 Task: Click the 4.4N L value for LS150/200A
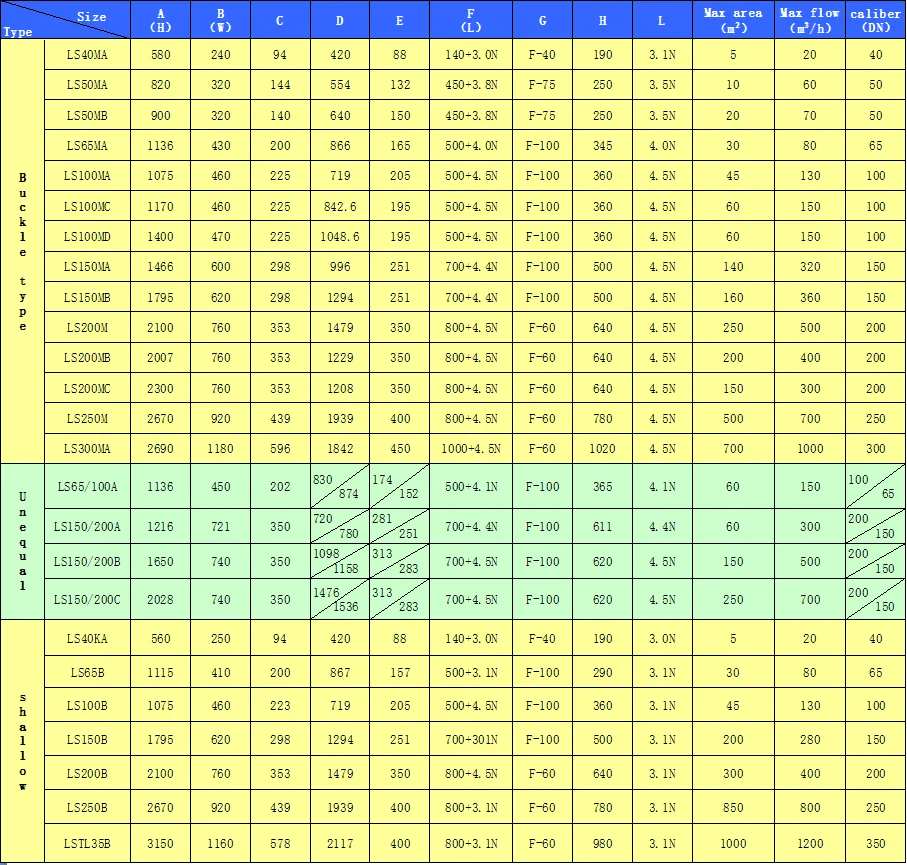pos(662,526)
